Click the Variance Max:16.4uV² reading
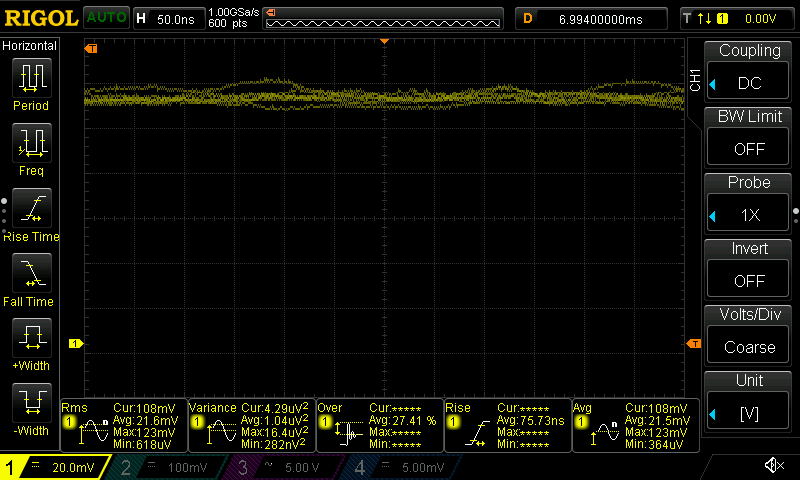Image resolution: width=800 pixels, height=480 pixels. (x=274, y=432)
